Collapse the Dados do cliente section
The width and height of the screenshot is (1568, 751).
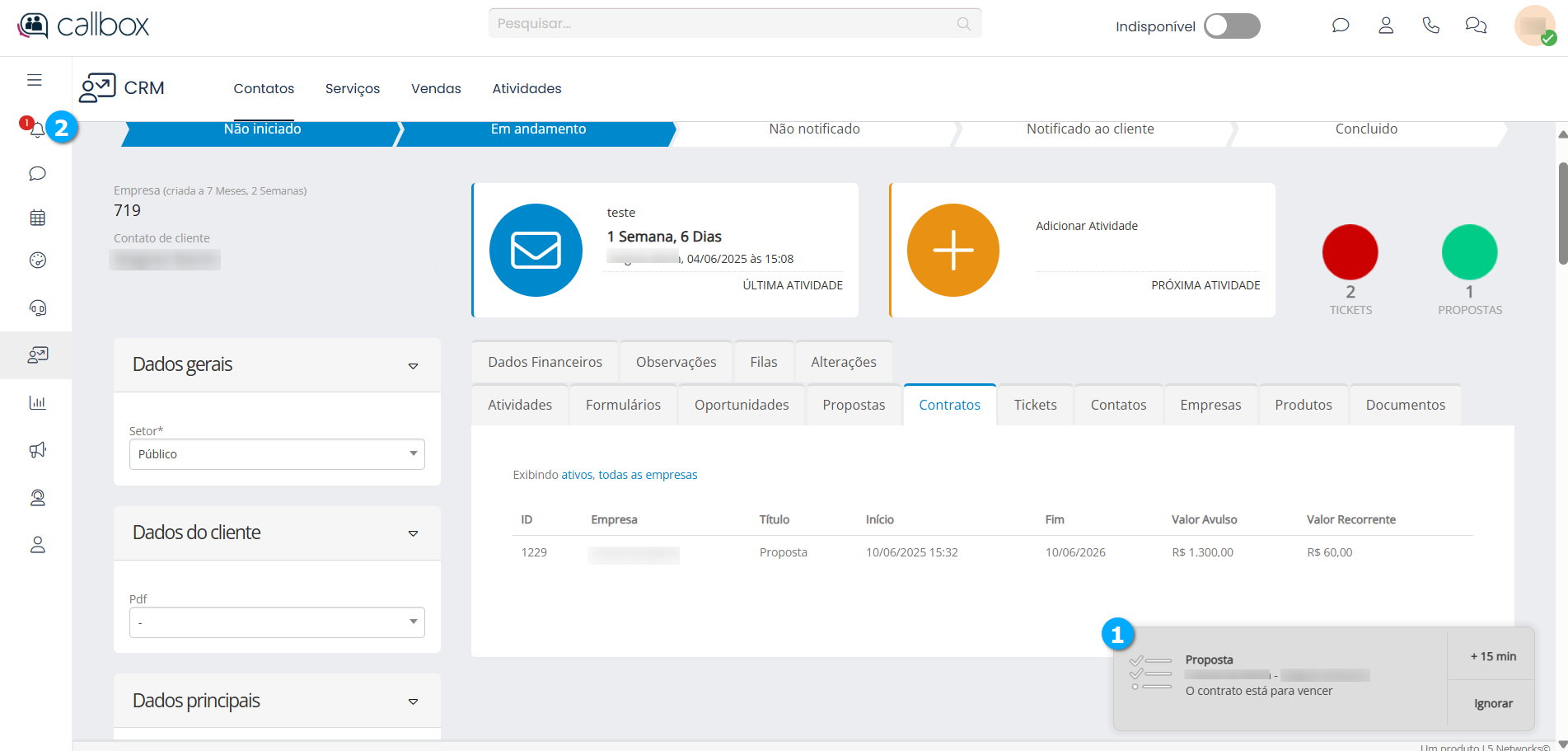[x=413, y=533]
